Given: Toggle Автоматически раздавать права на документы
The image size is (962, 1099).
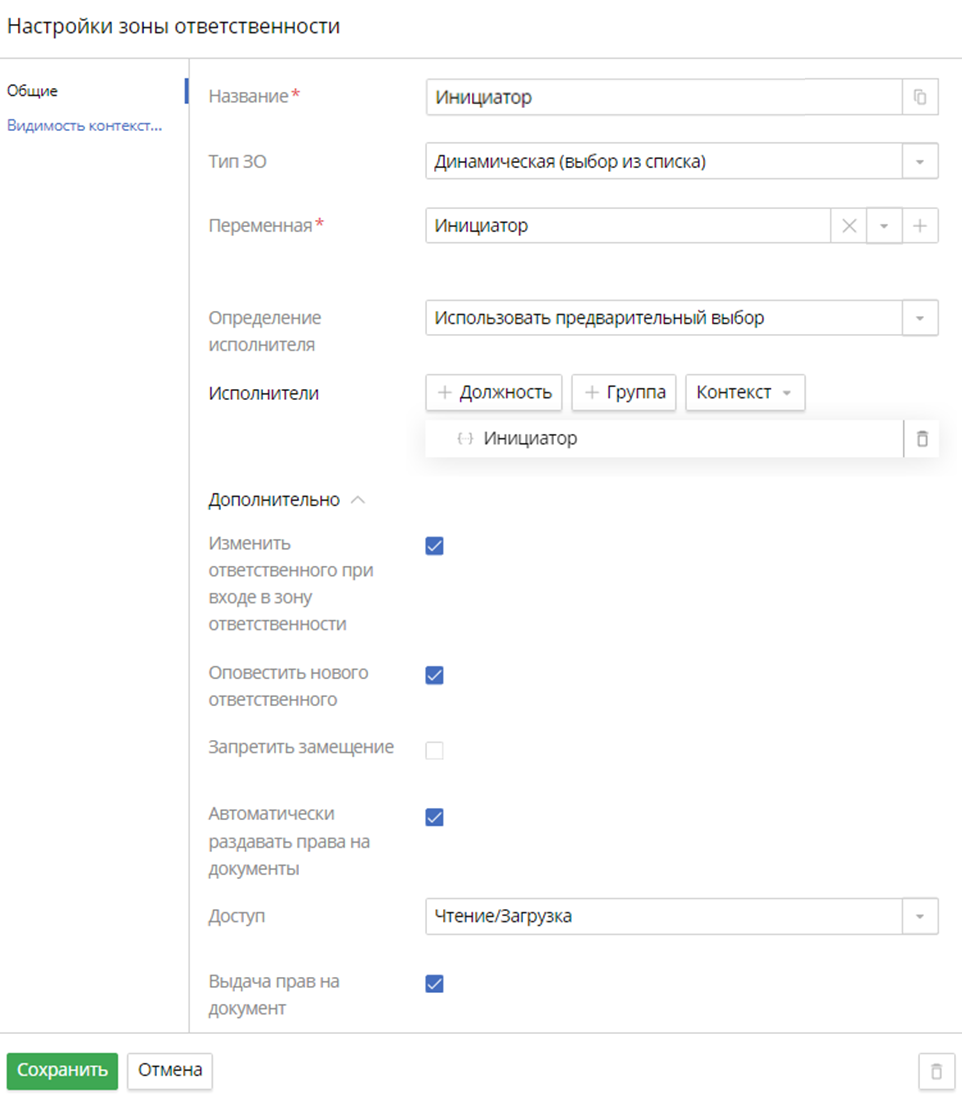Looking at the screenshot, I should point(434,817).
